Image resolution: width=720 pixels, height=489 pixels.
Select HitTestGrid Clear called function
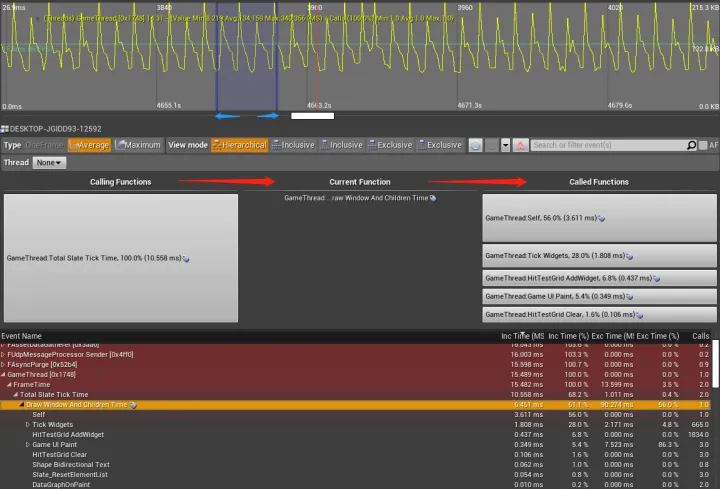pyautogui.click(x=599, y=315)
